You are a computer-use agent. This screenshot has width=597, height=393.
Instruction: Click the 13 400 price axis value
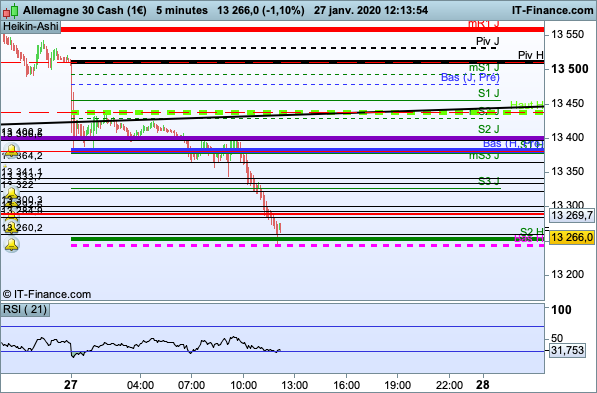click(x=568, y=137)
